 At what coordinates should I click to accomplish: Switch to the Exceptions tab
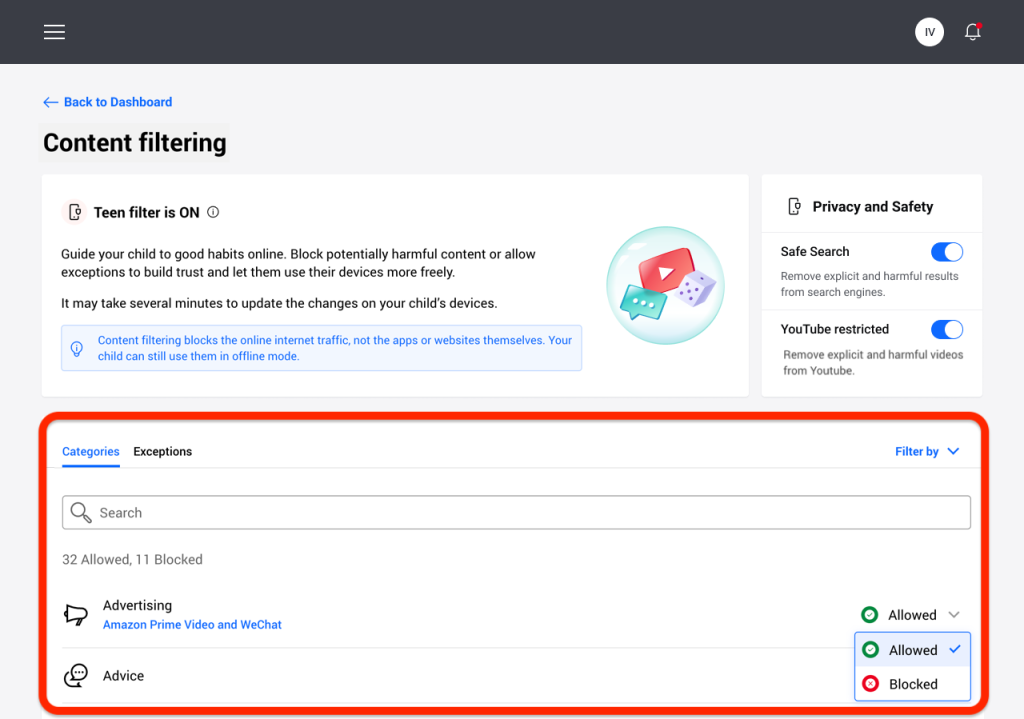pos(163,451)
